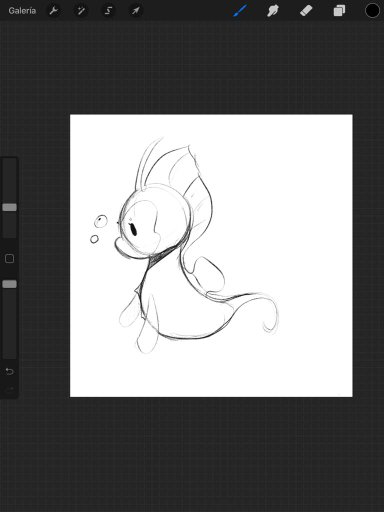Tap the smaller bubble on the canvas

94,239
